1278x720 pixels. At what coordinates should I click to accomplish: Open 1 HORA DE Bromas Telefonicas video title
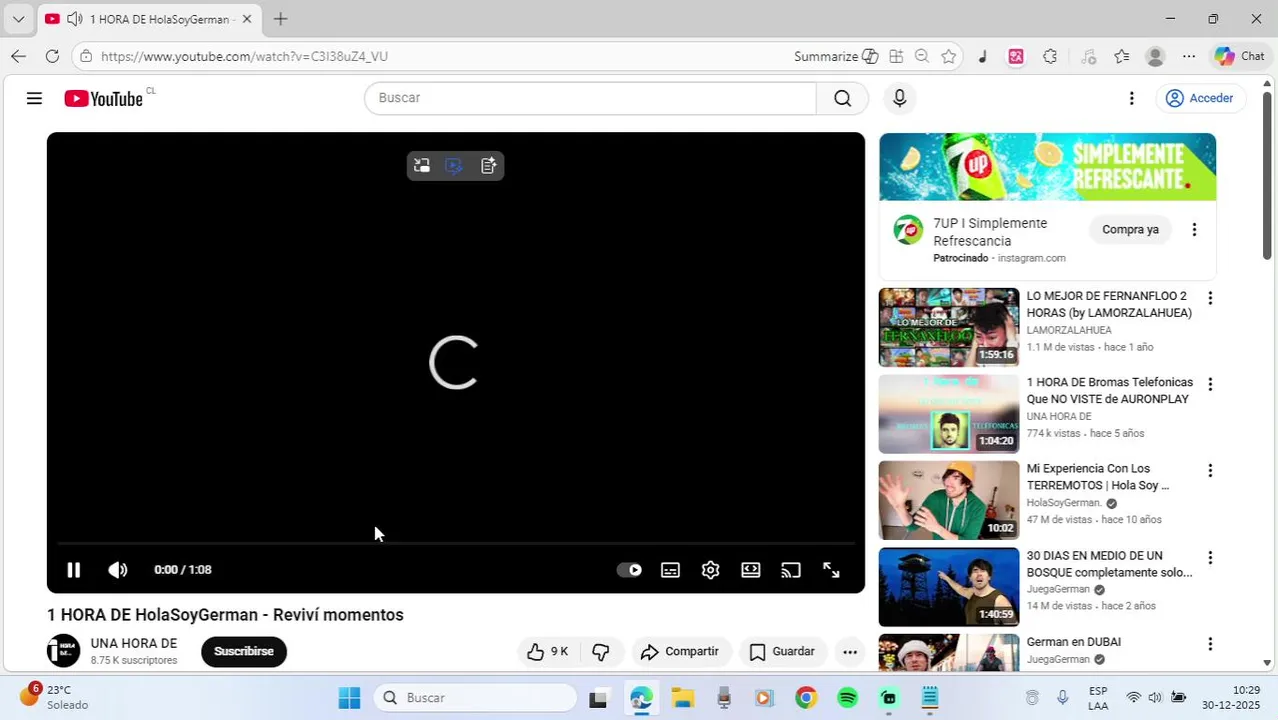tap(1109, 390)
